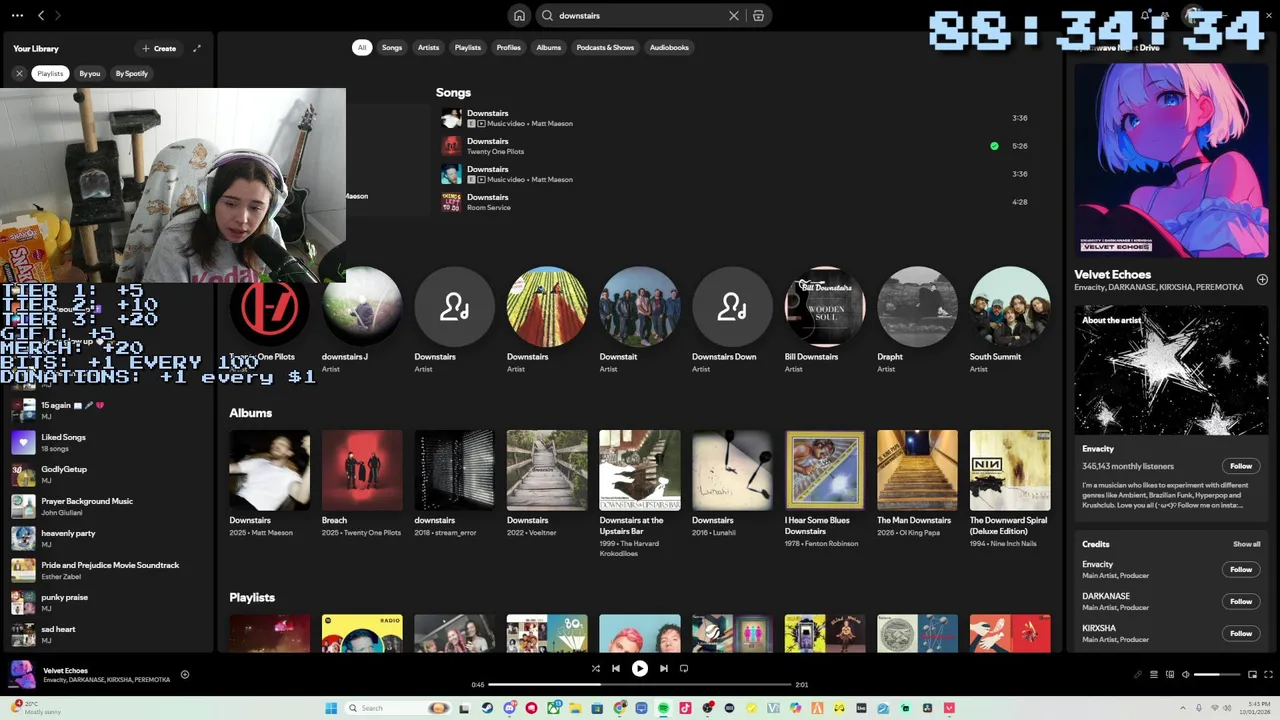Open The Man Downstairs album

point(917,484)
